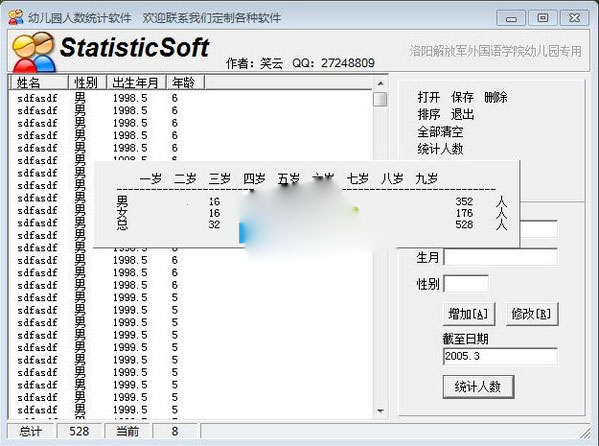Click the 姓名 column header
Image resolution: width=599 pixels, height=446 pixels.
tap(39, 82)
